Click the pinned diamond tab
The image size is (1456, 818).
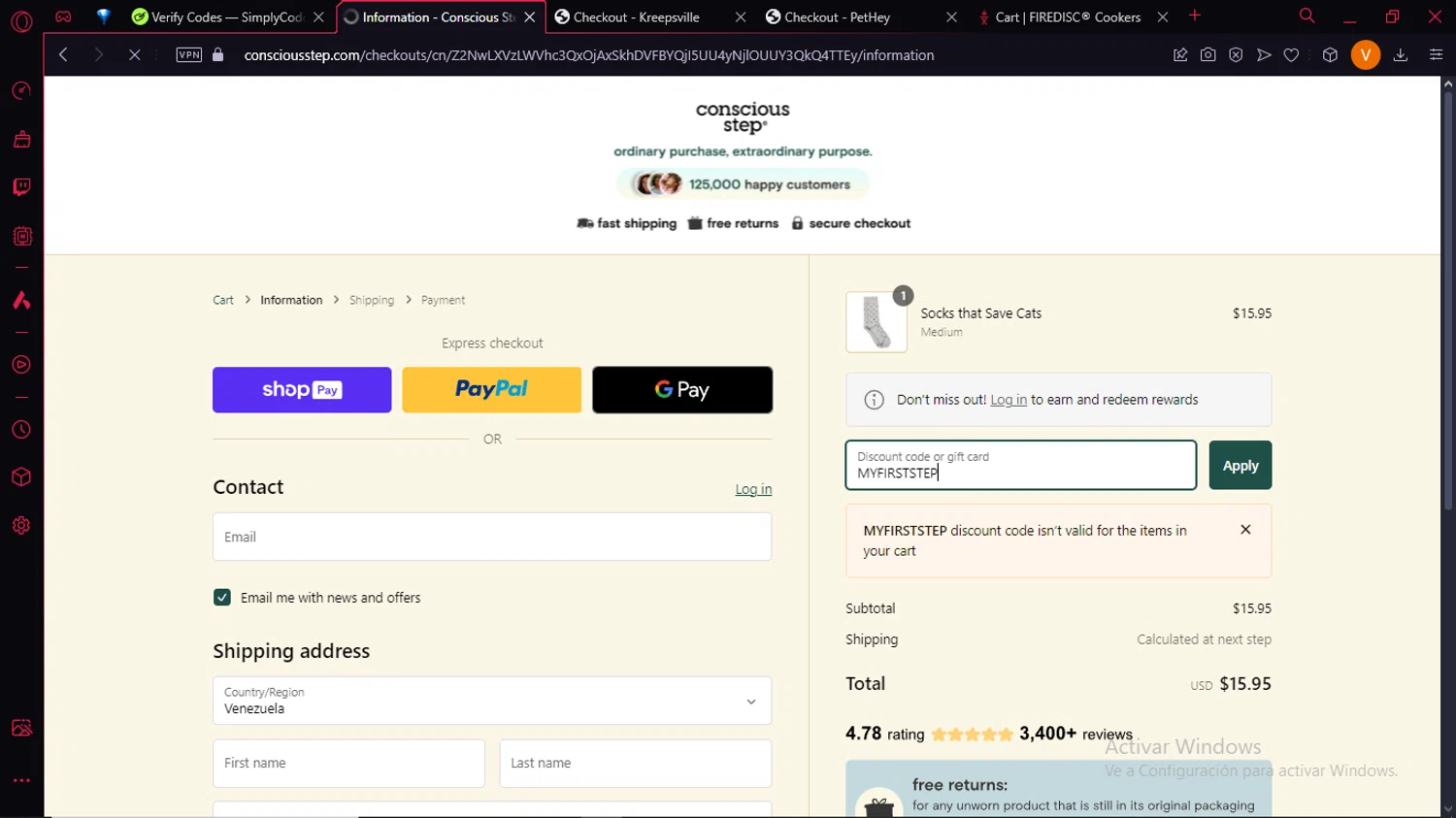tap(103, 16)
